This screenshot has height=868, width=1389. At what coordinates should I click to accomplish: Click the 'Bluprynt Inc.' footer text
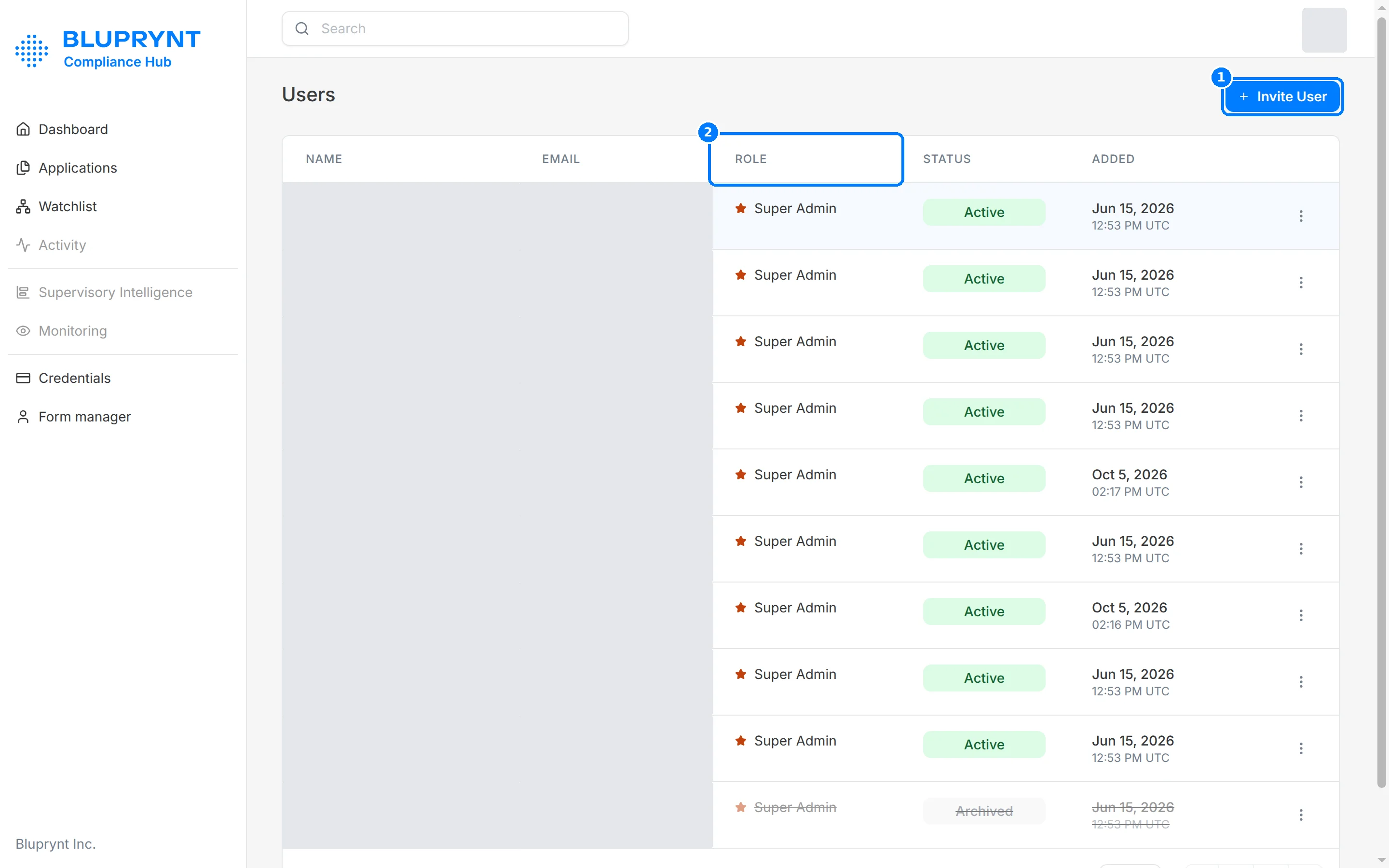(55, 844)
